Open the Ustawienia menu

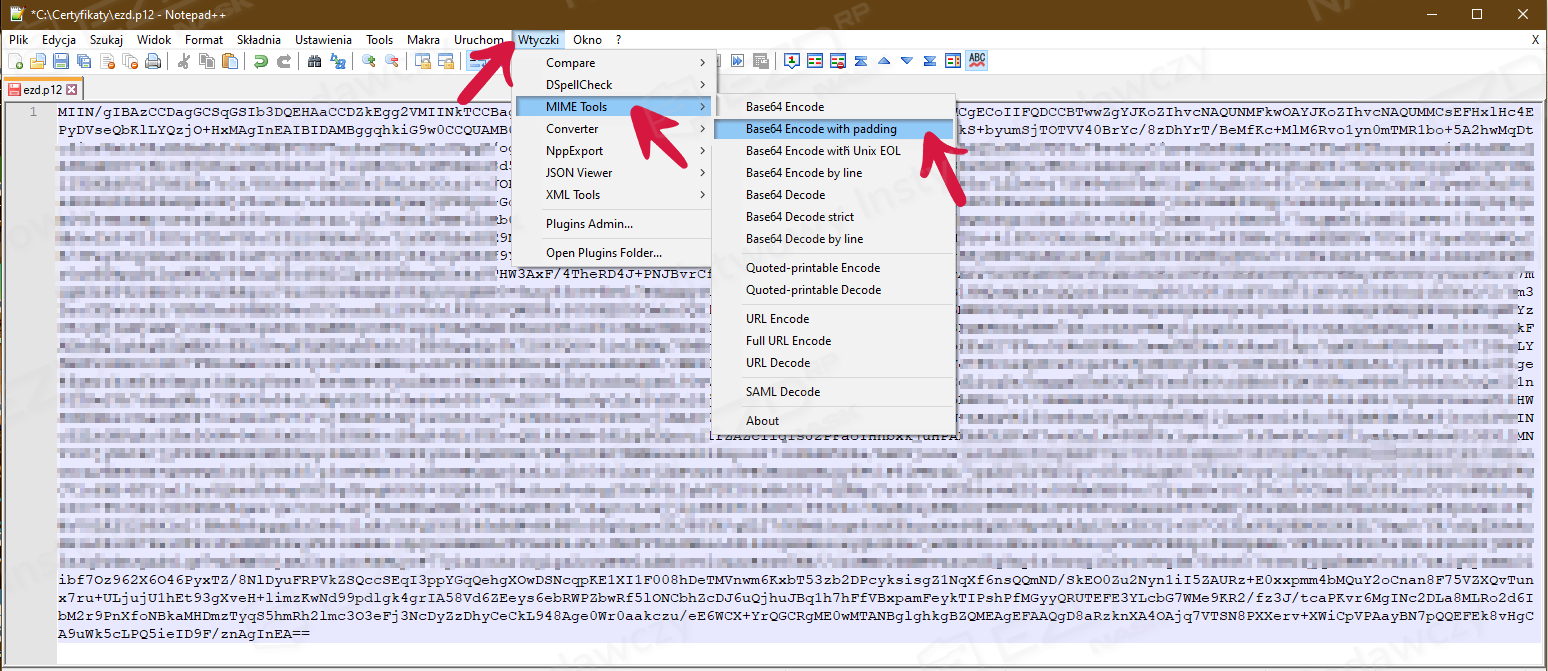pos(323,40)
